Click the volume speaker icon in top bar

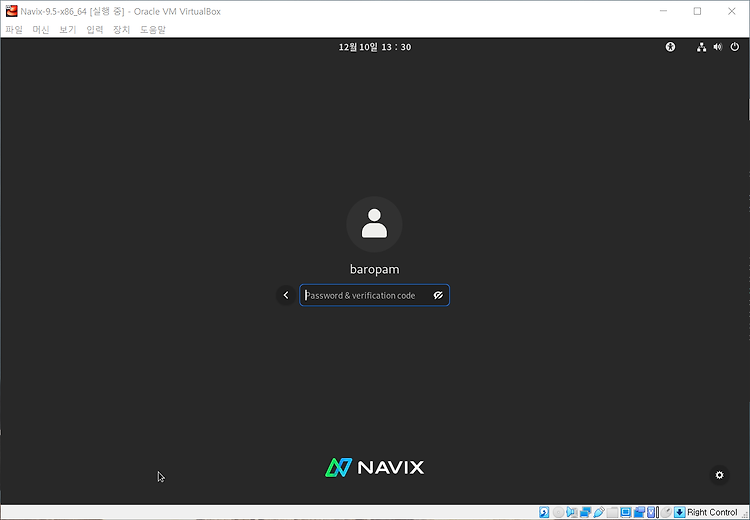[x=717, y=47]
